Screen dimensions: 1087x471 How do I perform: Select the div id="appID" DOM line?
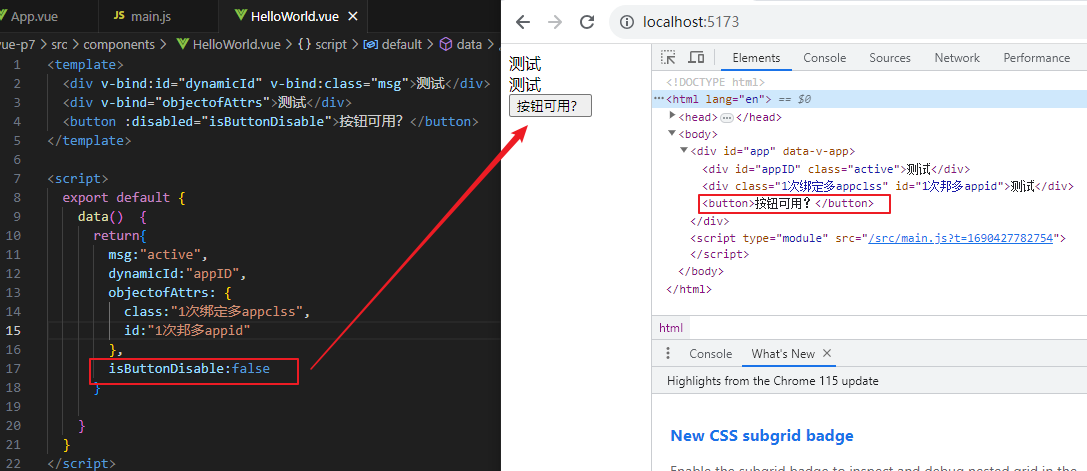click(835, 169)
